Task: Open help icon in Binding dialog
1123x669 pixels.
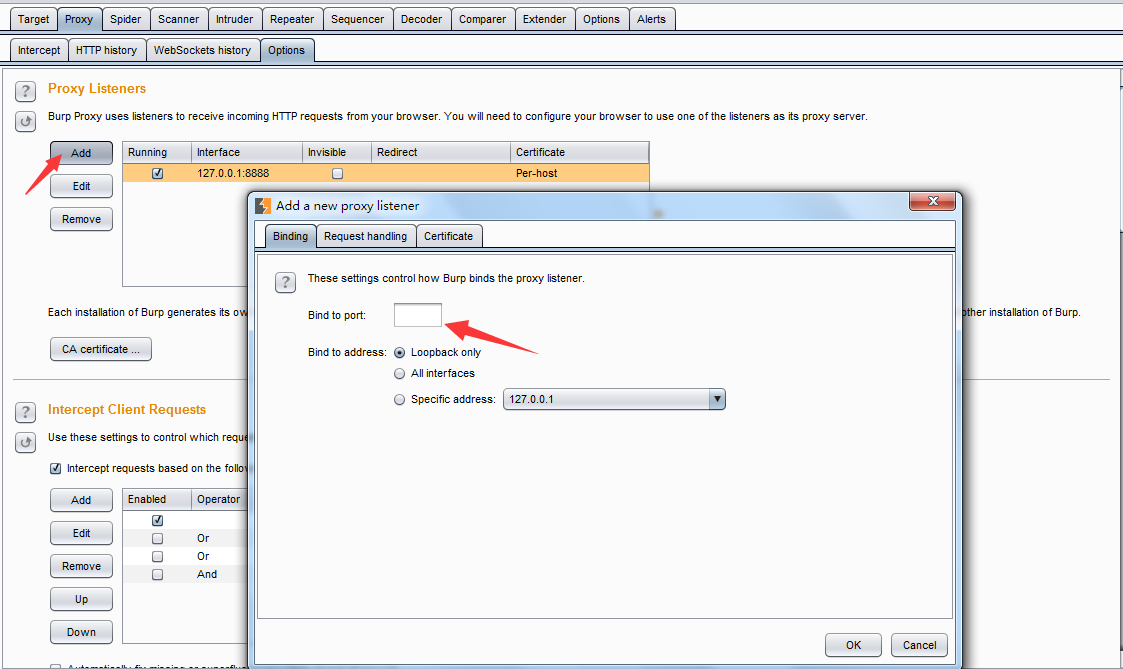Action: 285,282
